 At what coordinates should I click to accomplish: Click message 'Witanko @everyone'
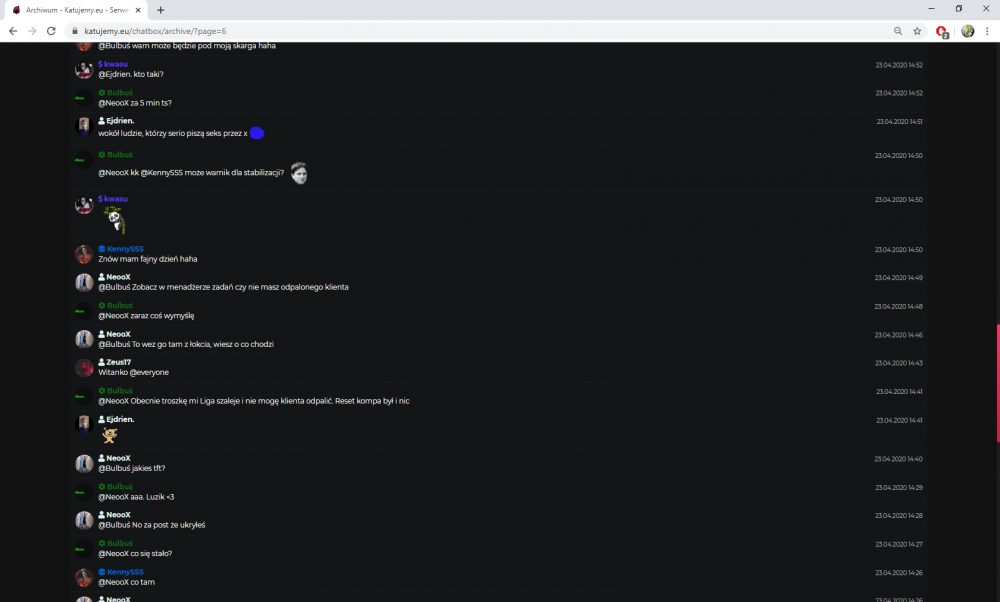click(133, 372)
